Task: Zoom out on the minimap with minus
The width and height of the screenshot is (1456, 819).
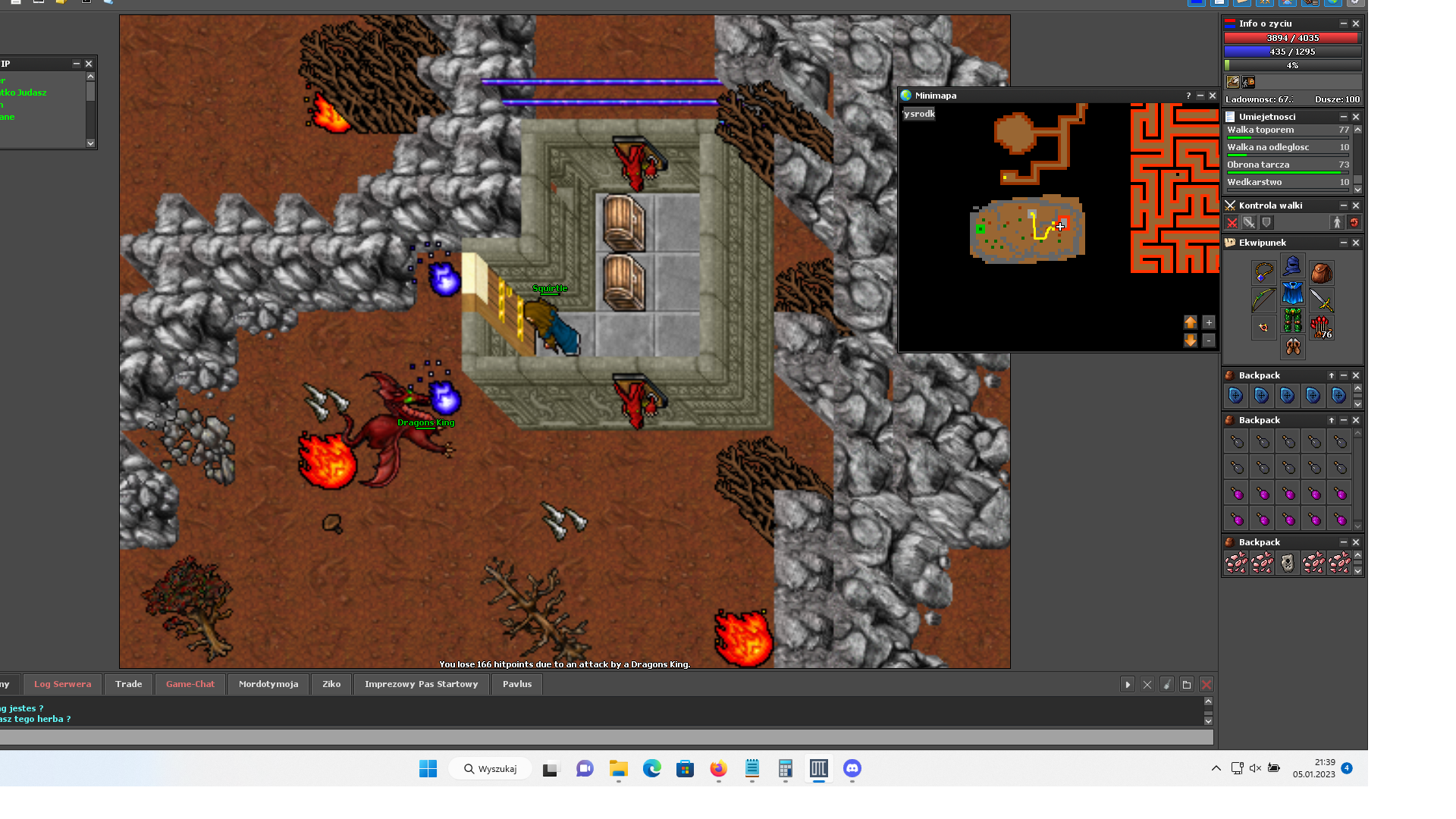Action: coord(1209,340)
